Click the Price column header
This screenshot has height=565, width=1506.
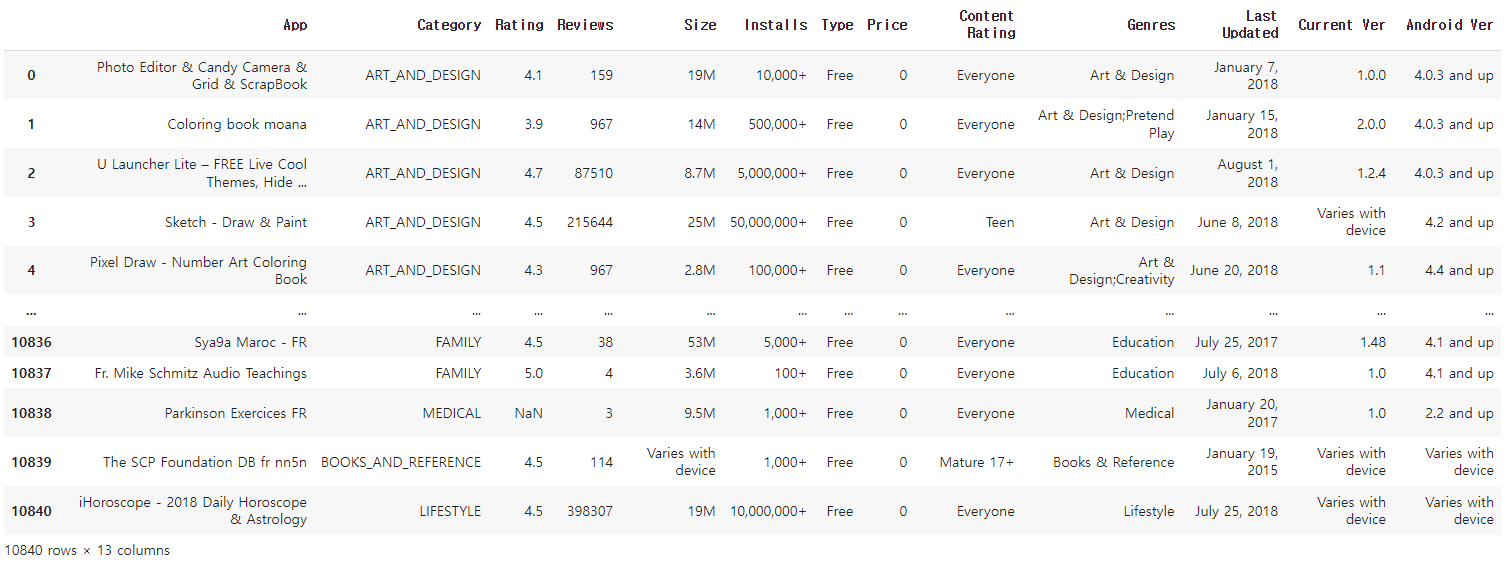[x=887, y=25]
